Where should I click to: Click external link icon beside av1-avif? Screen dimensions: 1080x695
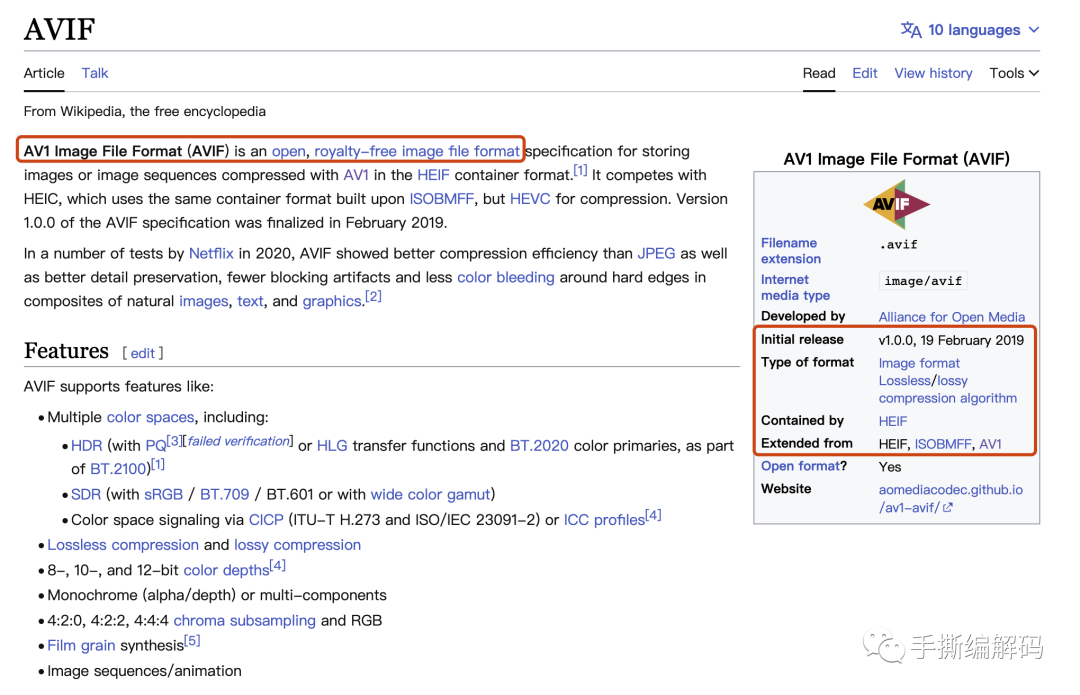pos(947,508)
